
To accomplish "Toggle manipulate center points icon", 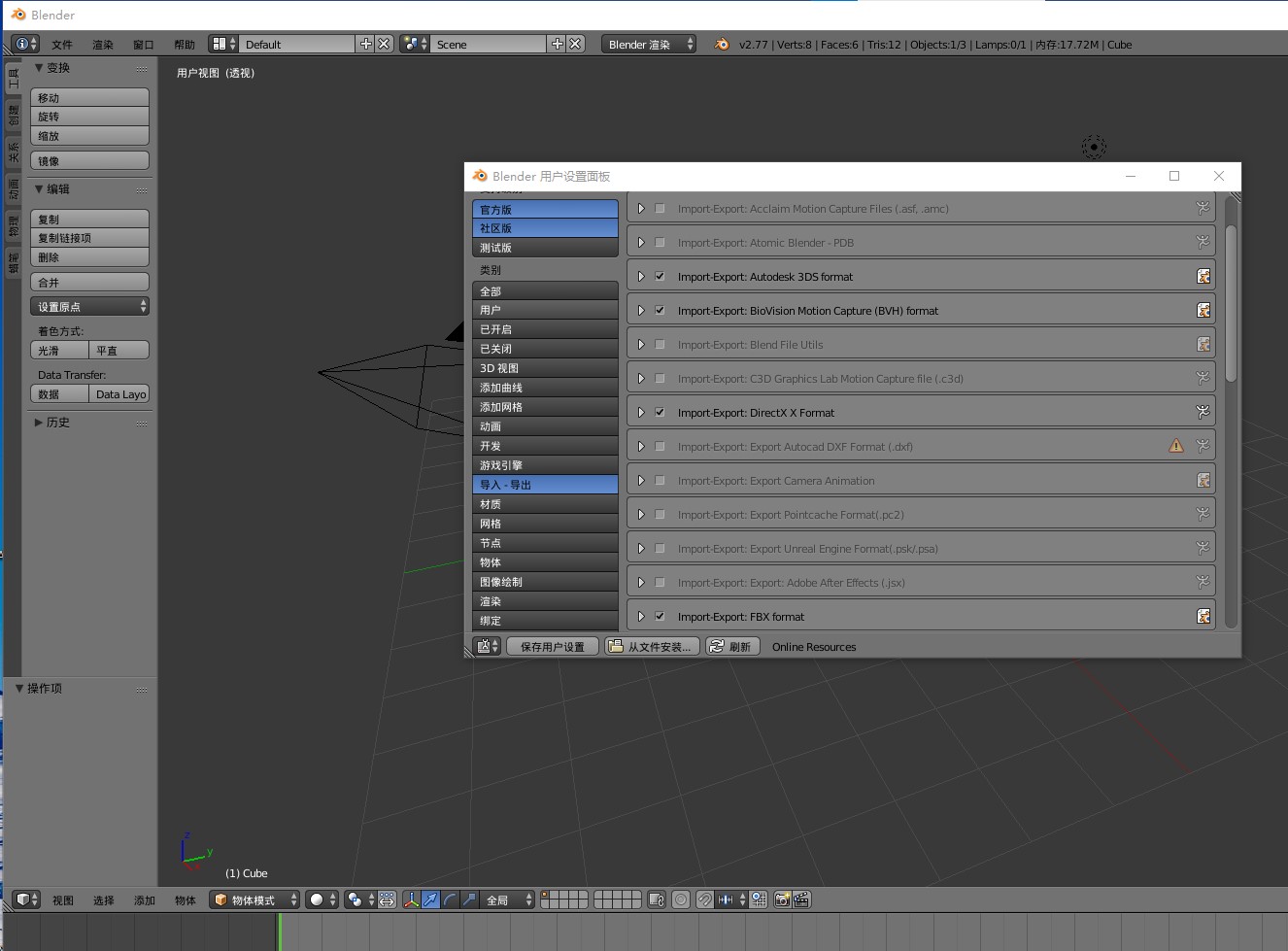I will (x=387, y=900).
